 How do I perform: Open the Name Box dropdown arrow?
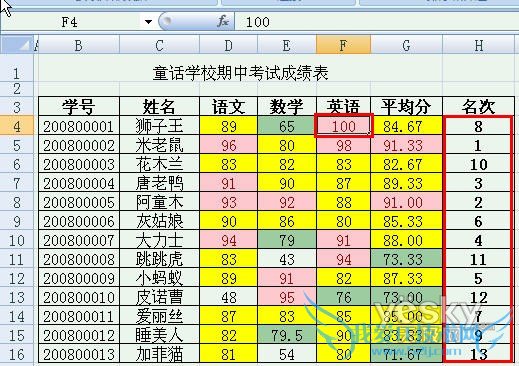[x=148, y=22]
